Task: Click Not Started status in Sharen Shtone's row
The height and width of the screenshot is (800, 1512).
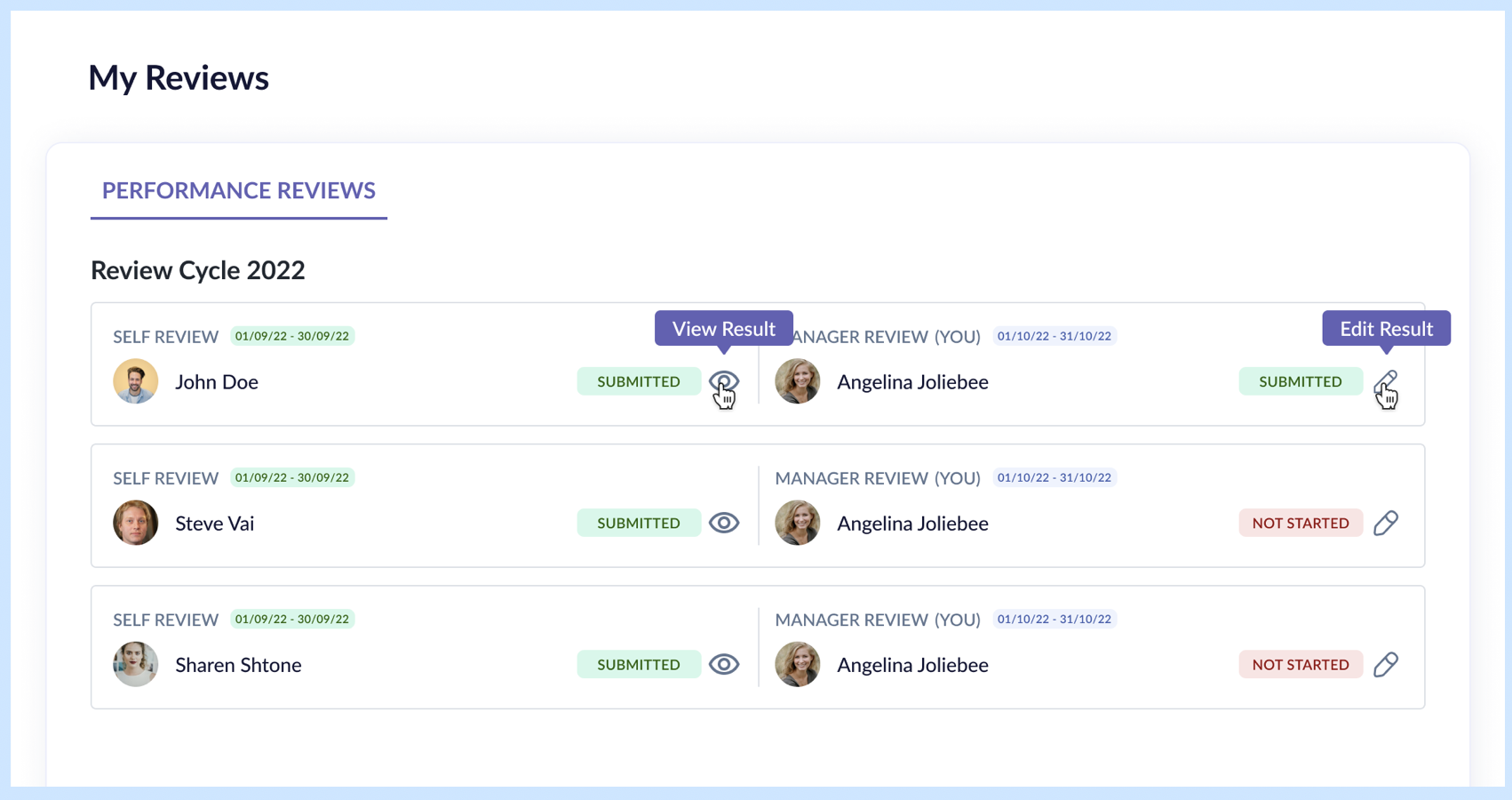Action: tap(1300, 664)
